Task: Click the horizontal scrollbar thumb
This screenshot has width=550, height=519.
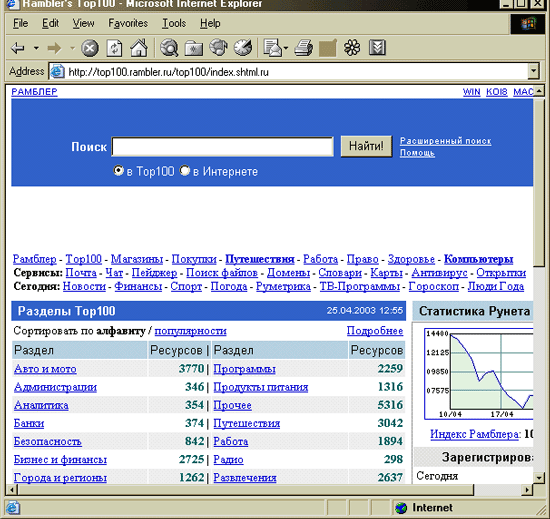Action: (x=245, y=489)
